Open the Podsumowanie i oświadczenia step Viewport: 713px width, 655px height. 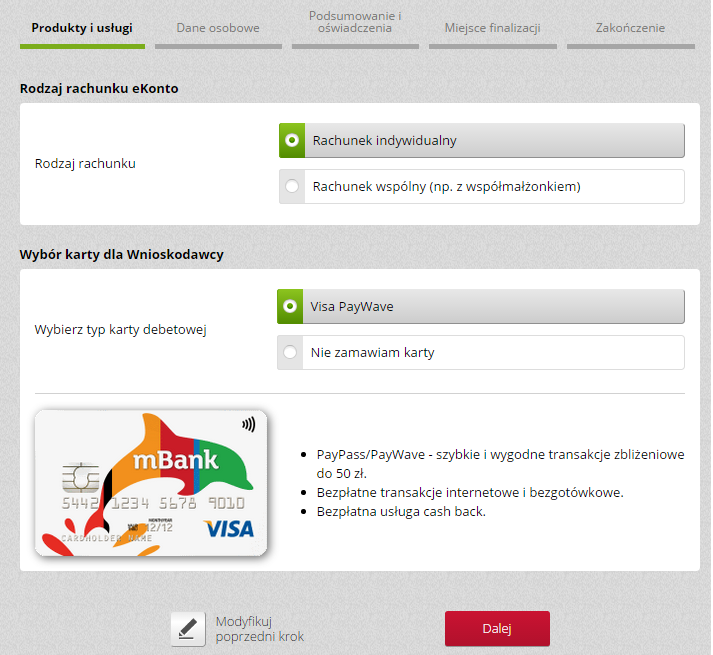(x=355, y=22)
